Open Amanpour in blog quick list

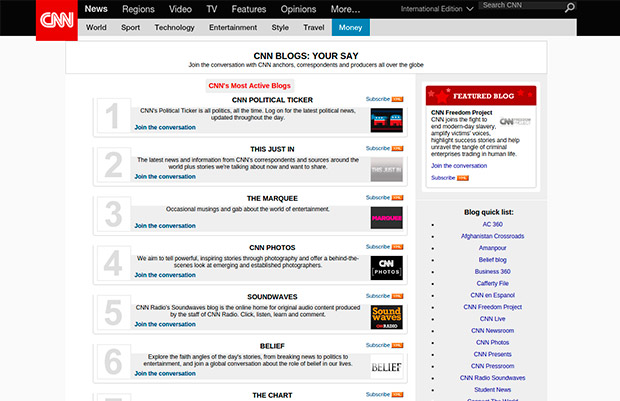[492, 248]
